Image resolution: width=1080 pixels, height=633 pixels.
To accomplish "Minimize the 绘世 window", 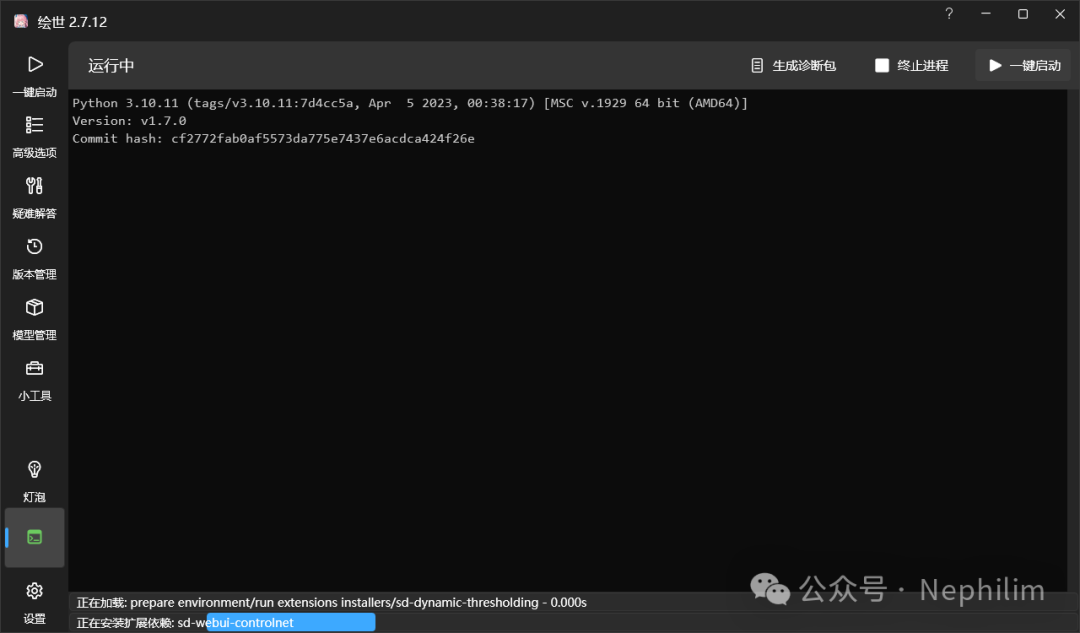I will tap(986, 14).
